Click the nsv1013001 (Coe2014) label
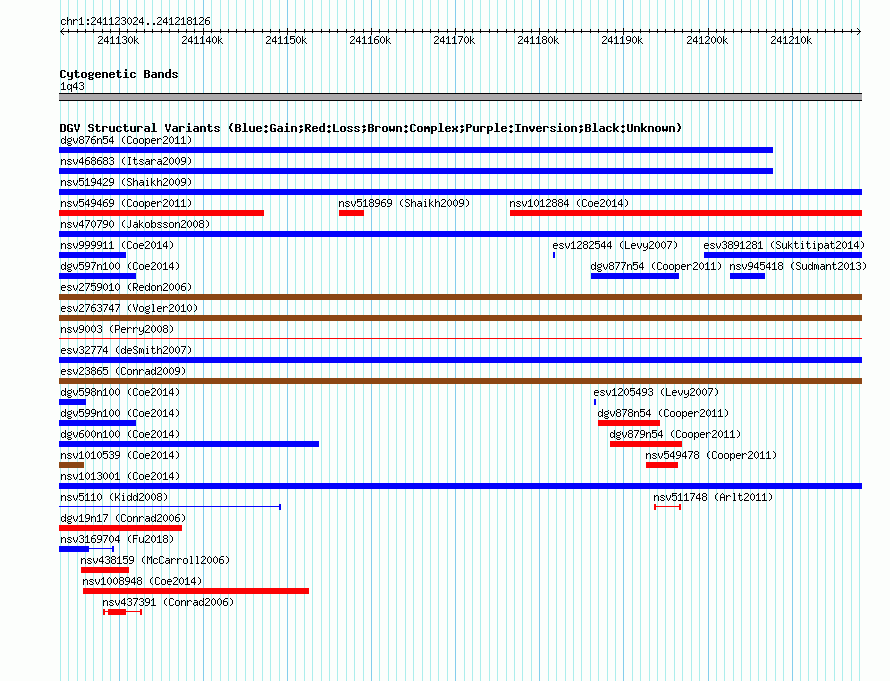The height and width of the screenshot is (681, 890). click(x=120, y=476)
